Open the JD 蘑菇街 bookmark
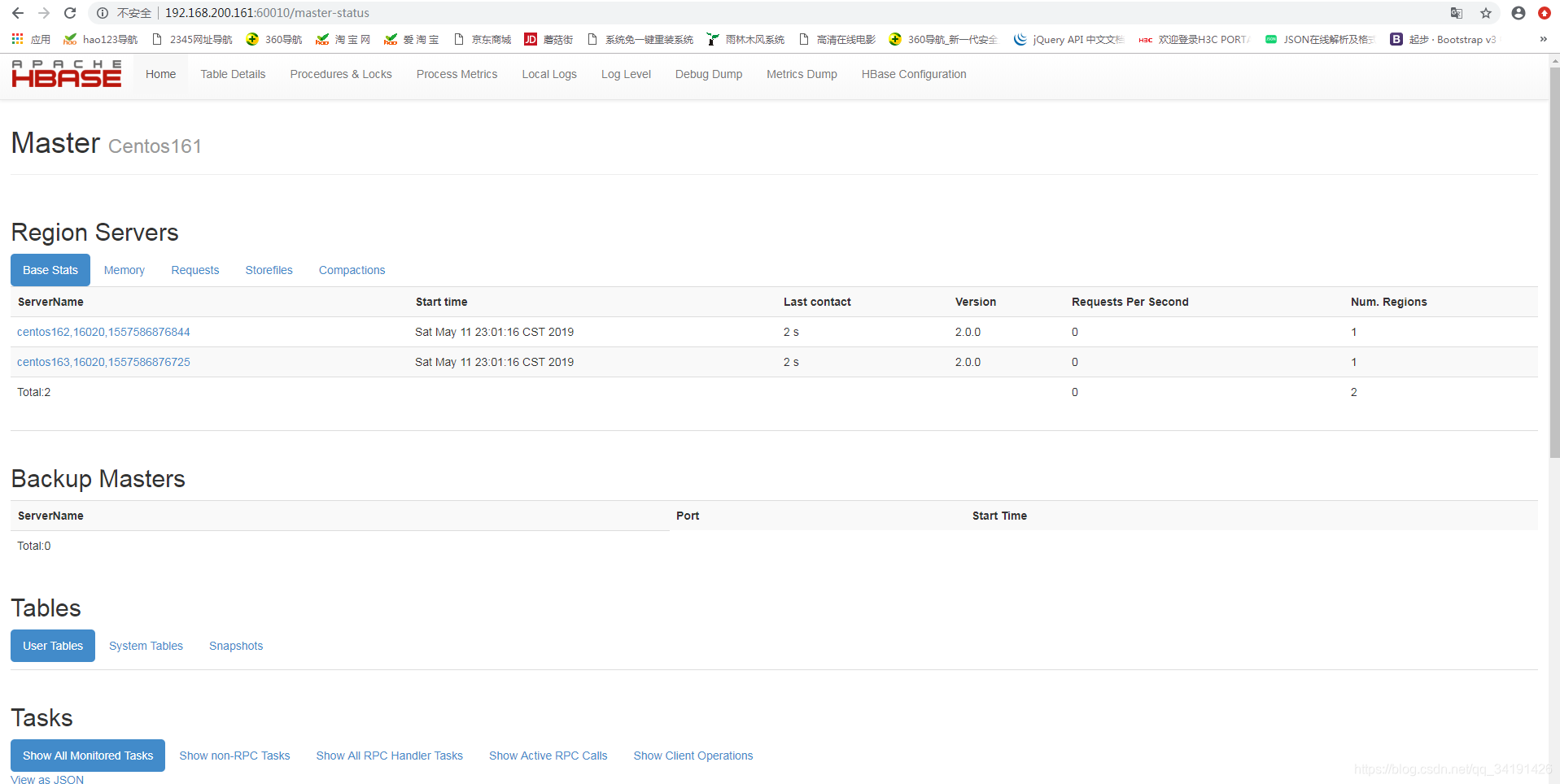The height and width of the screenshot is (784, 1560). (x=548, y=39)
